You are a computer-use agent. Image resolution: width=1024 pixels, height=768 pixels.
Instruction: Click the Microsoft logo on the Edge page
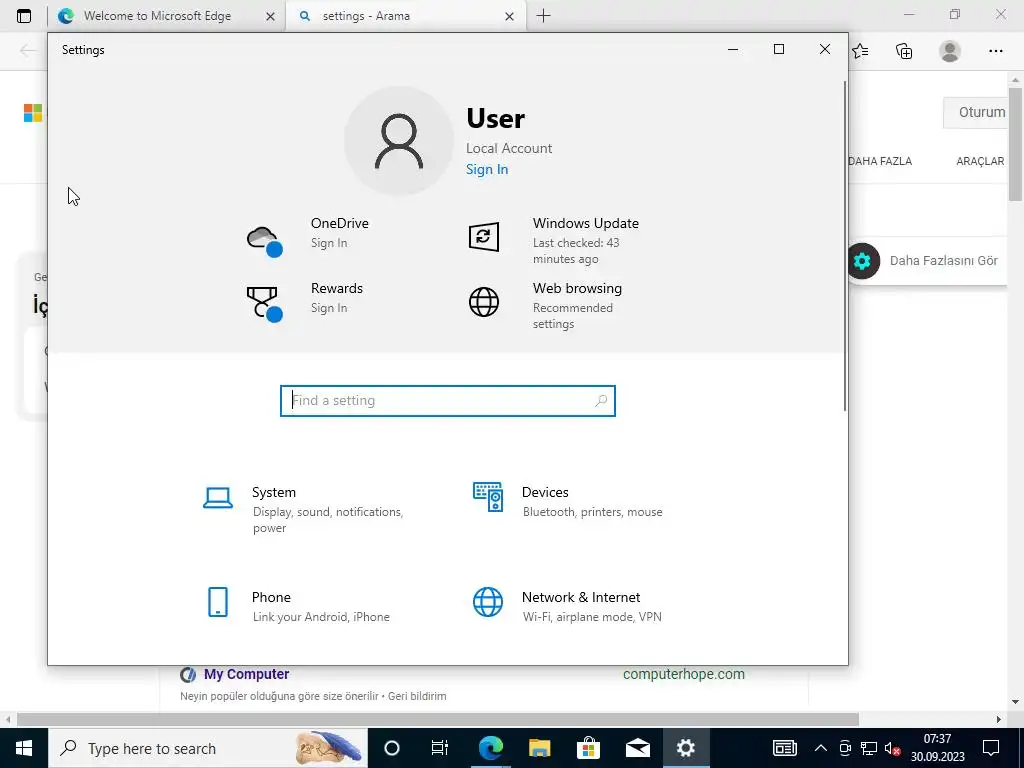pos(33,113)
